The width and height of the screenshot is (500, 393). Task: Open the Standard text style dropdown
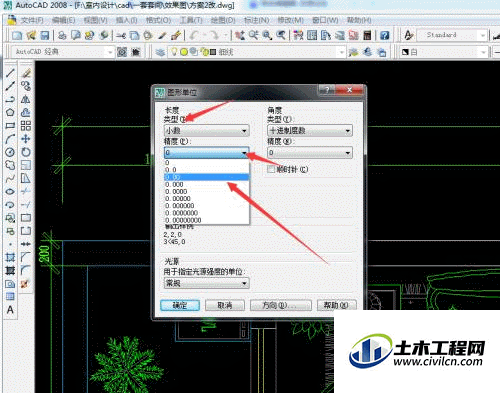coord(452,35)
